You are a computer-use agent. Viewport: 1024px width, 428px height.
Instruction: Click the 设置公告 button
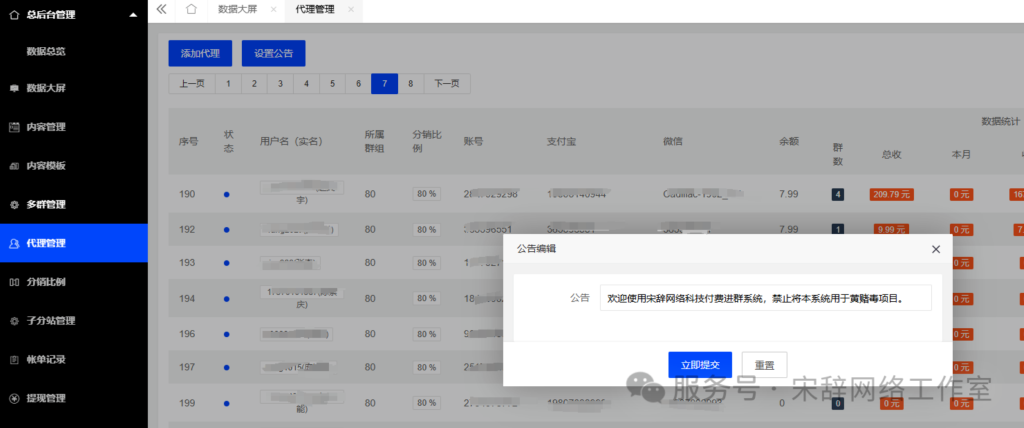[x=274, y=54]
